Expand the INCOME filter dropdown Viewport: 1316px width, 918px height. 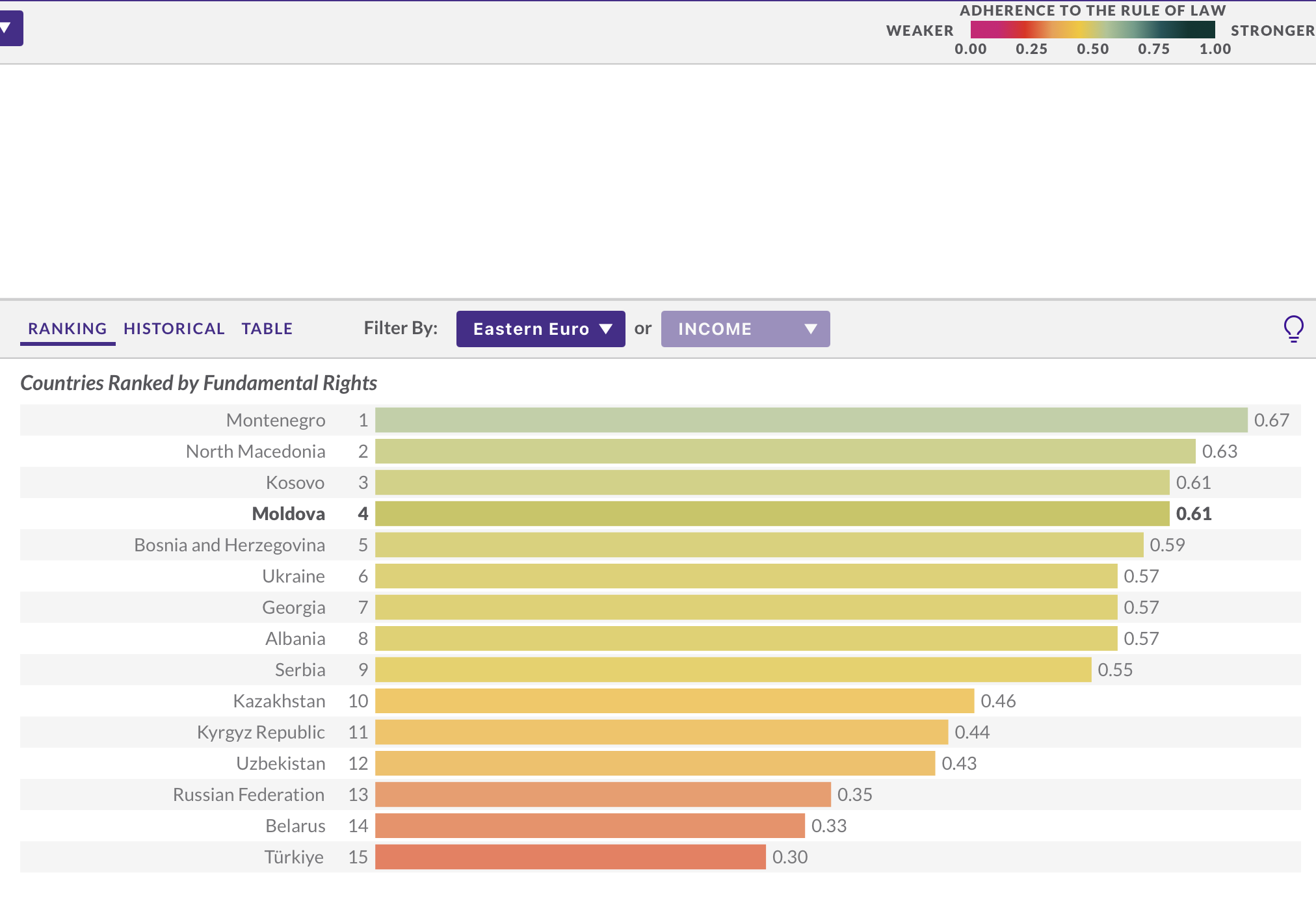point(745,329)
